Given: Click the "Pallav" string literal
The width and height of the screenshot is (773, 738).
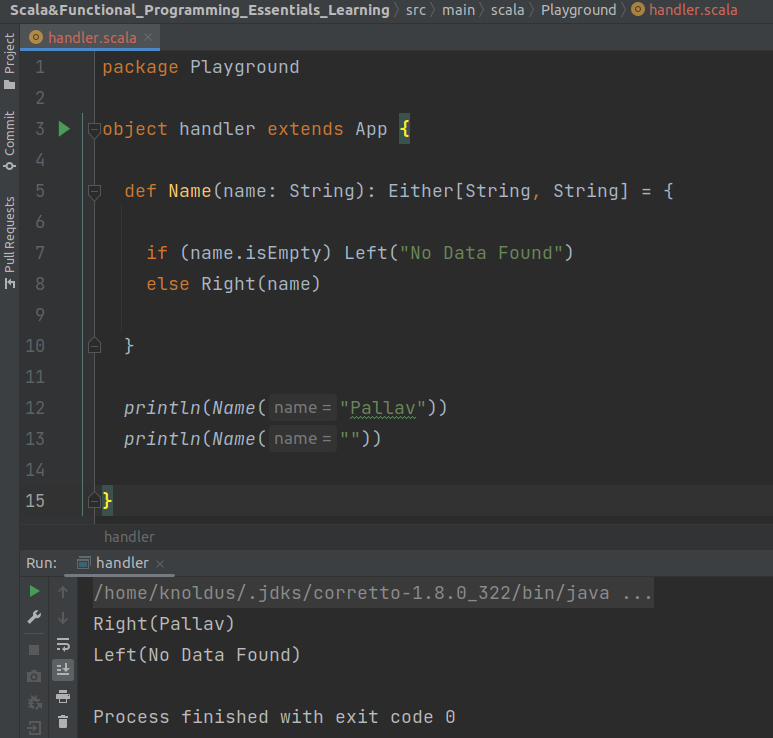Looking at the screenshot, I should point(383,408).
